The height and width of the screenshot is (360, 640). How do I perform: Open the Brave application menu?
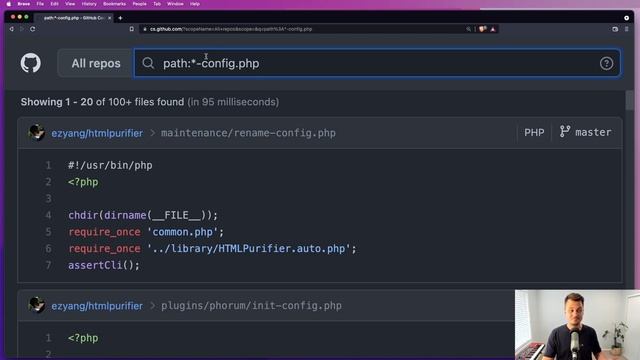(x=24, y=4)
